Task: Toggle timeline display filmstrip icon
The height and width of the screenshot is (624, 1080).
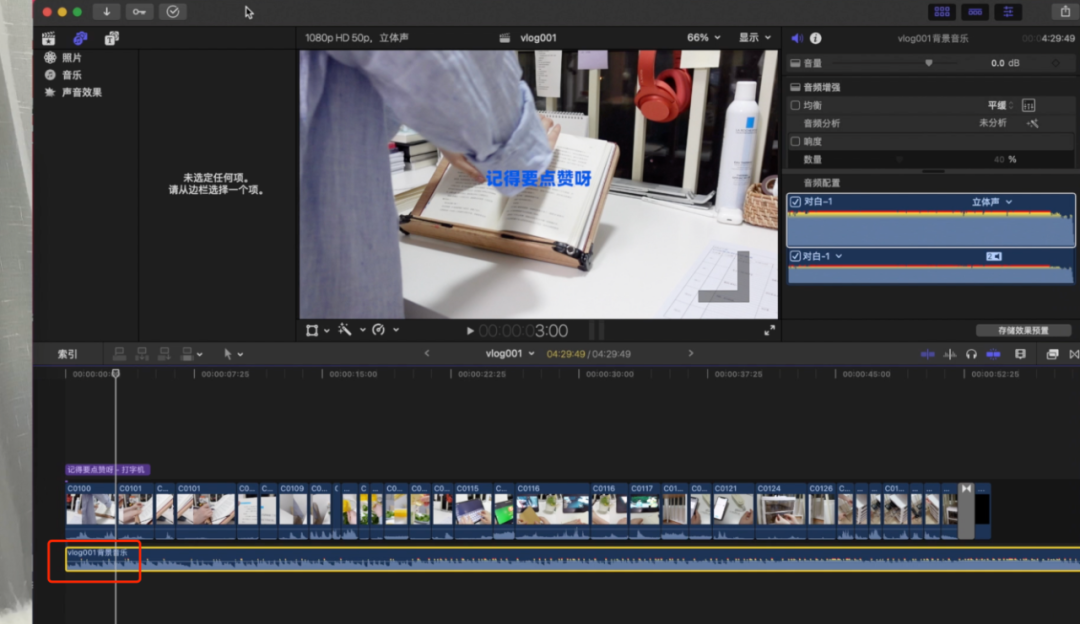Action: click(x=975, y=12)
